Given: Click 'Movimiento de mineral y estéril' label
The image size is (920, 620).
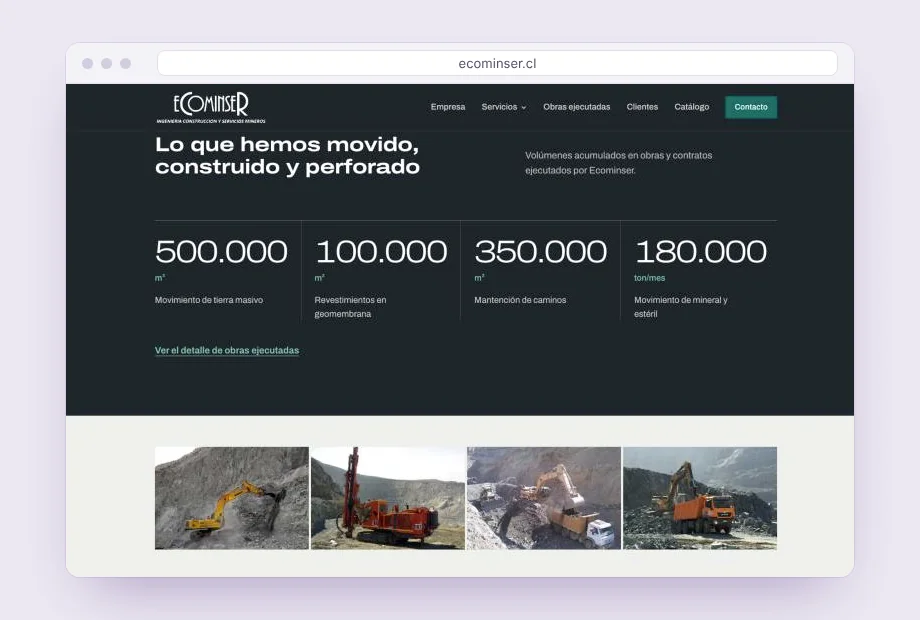Looking at the screenshot, I should [x=681, y=307].
